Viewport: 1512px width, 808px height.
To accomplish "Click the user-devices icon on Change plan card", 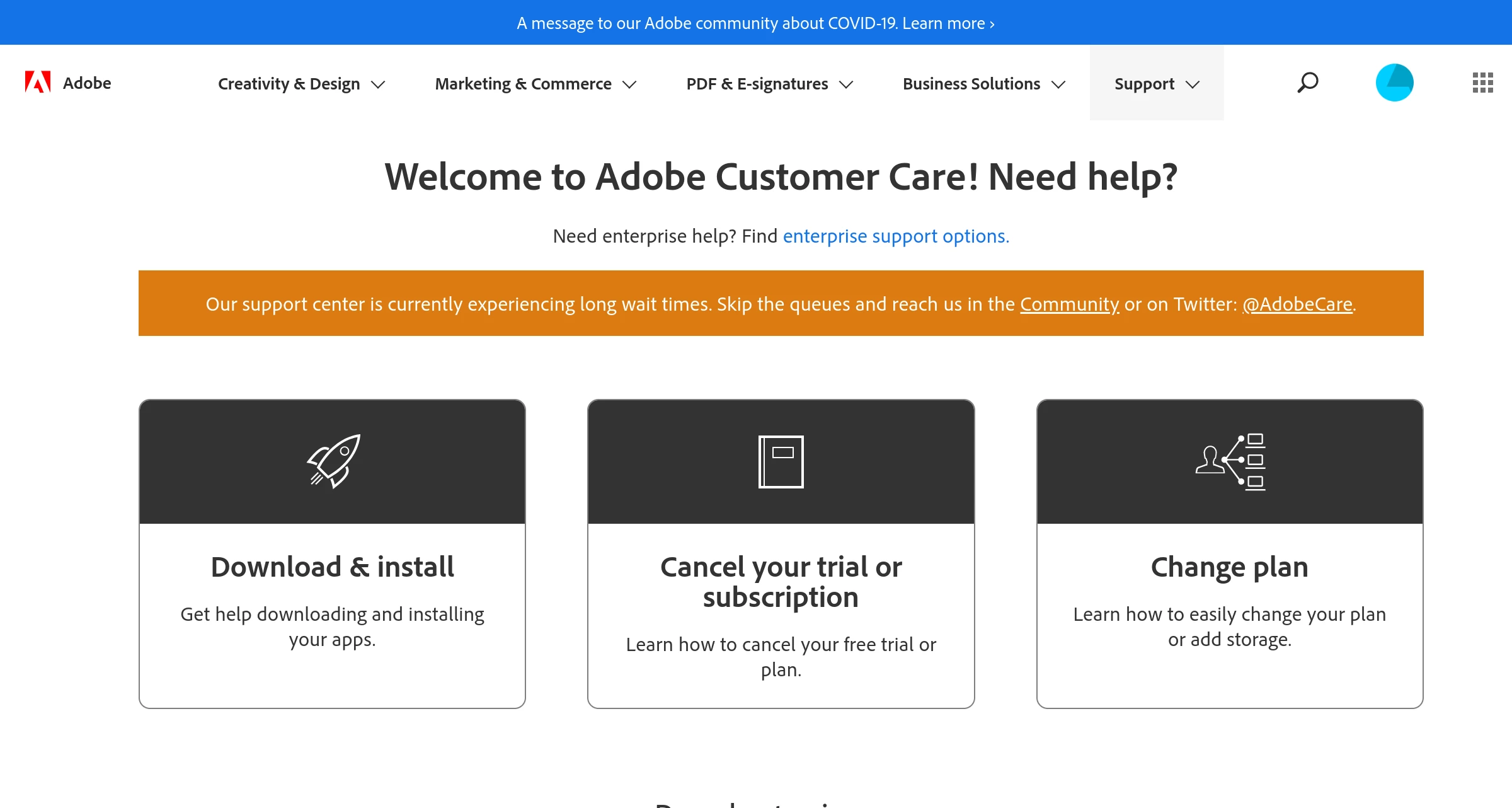I will (x=1230, y=461).
